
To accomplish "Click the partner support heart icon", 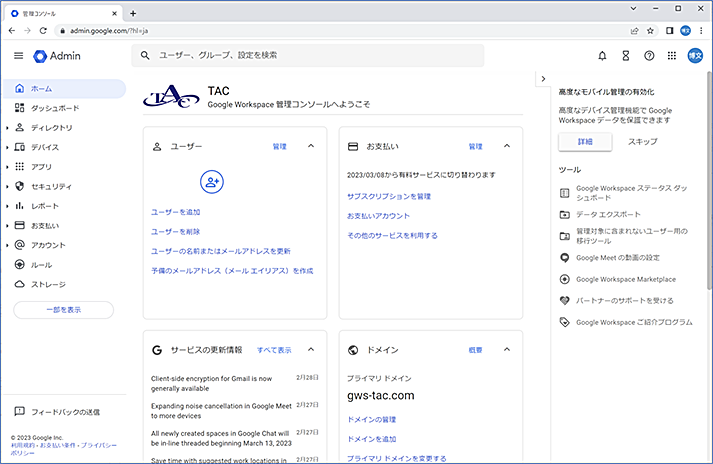I will tap(564, 301).
